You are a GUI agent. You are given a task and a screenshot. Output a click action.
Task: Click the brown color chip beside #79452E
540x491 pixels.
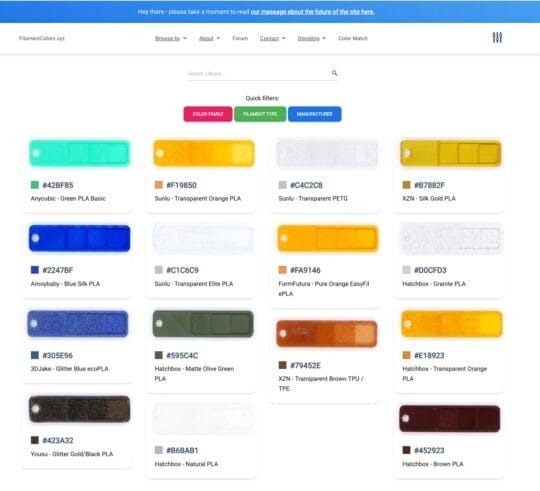(x=282, y=365)
